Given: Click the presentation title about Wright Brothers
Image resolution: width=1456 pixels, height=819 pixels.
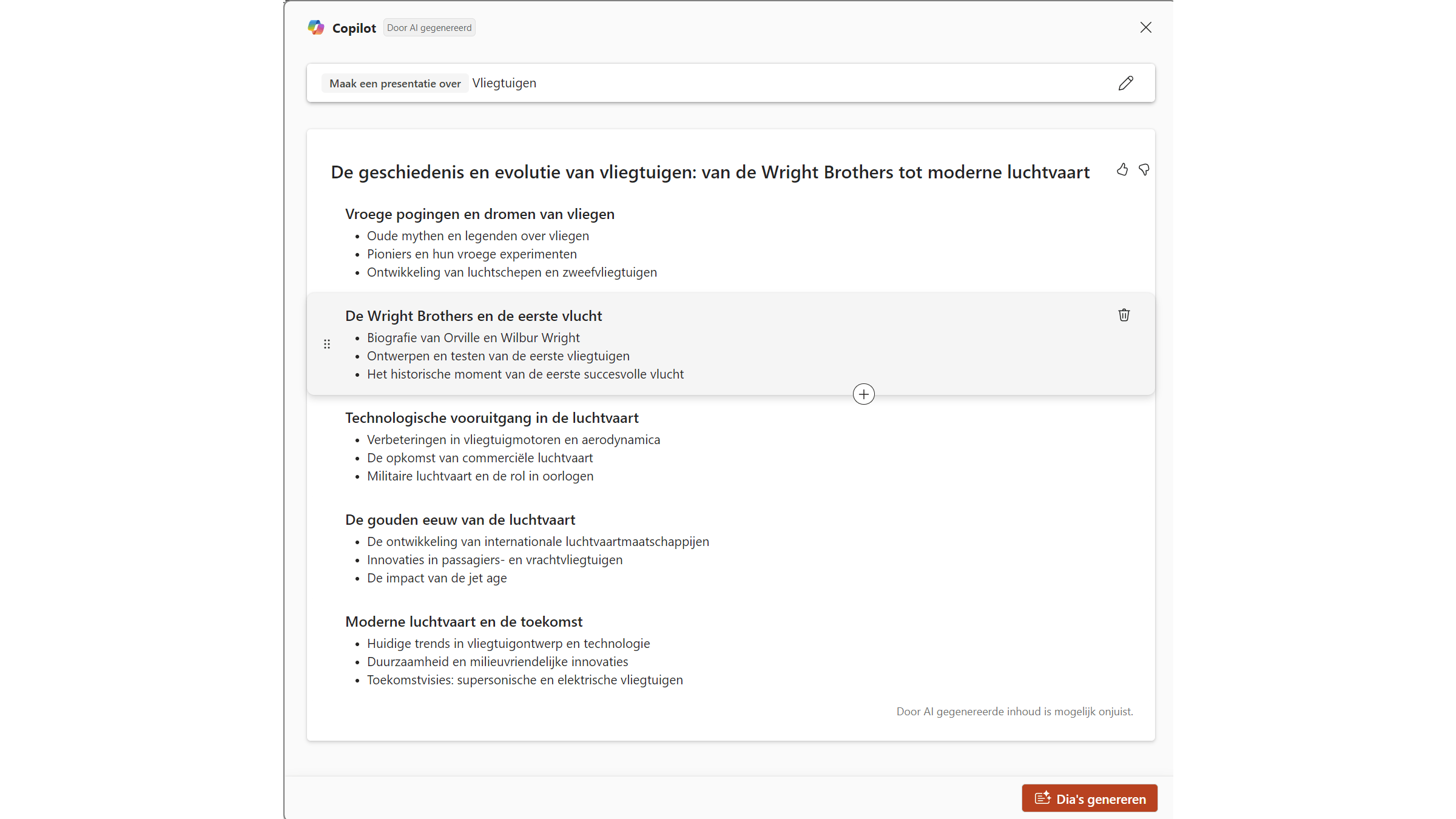Looking at the screenshot, I should tap(710, 172).
